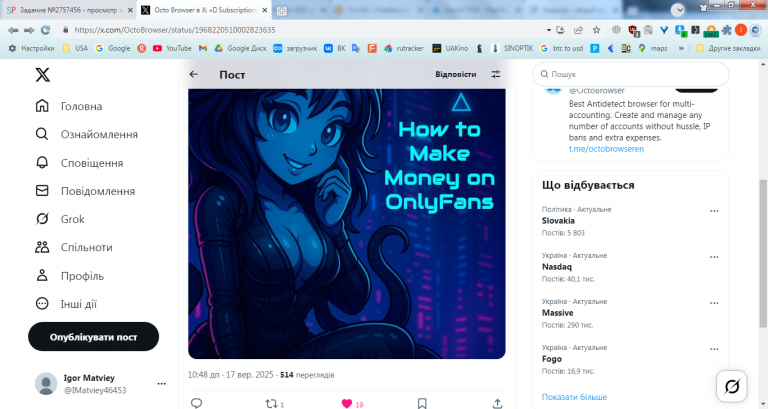Close the Octo Browser tab
This screenshot has width=768, height=409.
[264, 10]
